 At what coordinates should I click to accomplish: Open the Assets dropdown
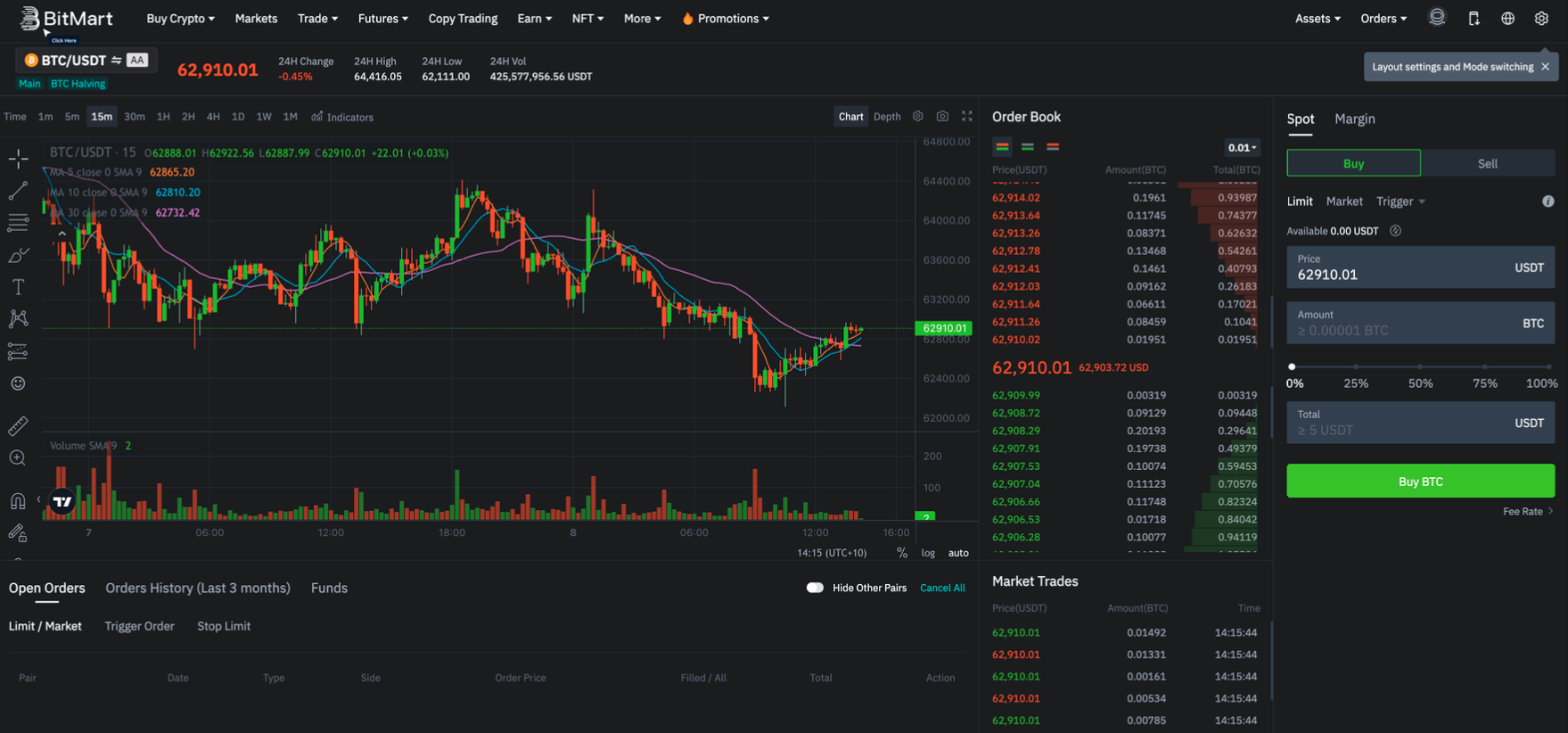tap(1318, 19)
